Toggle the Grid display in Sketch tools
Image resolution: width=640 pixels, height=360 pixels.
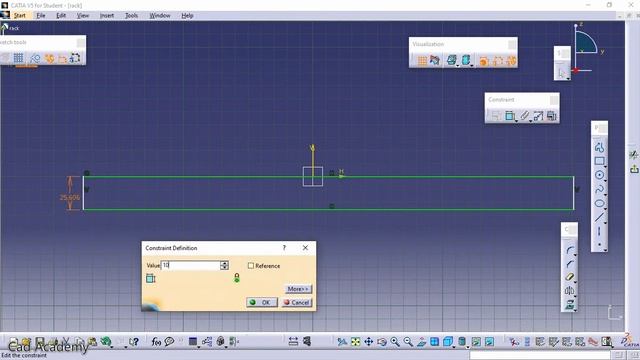[x=18, y=58]
